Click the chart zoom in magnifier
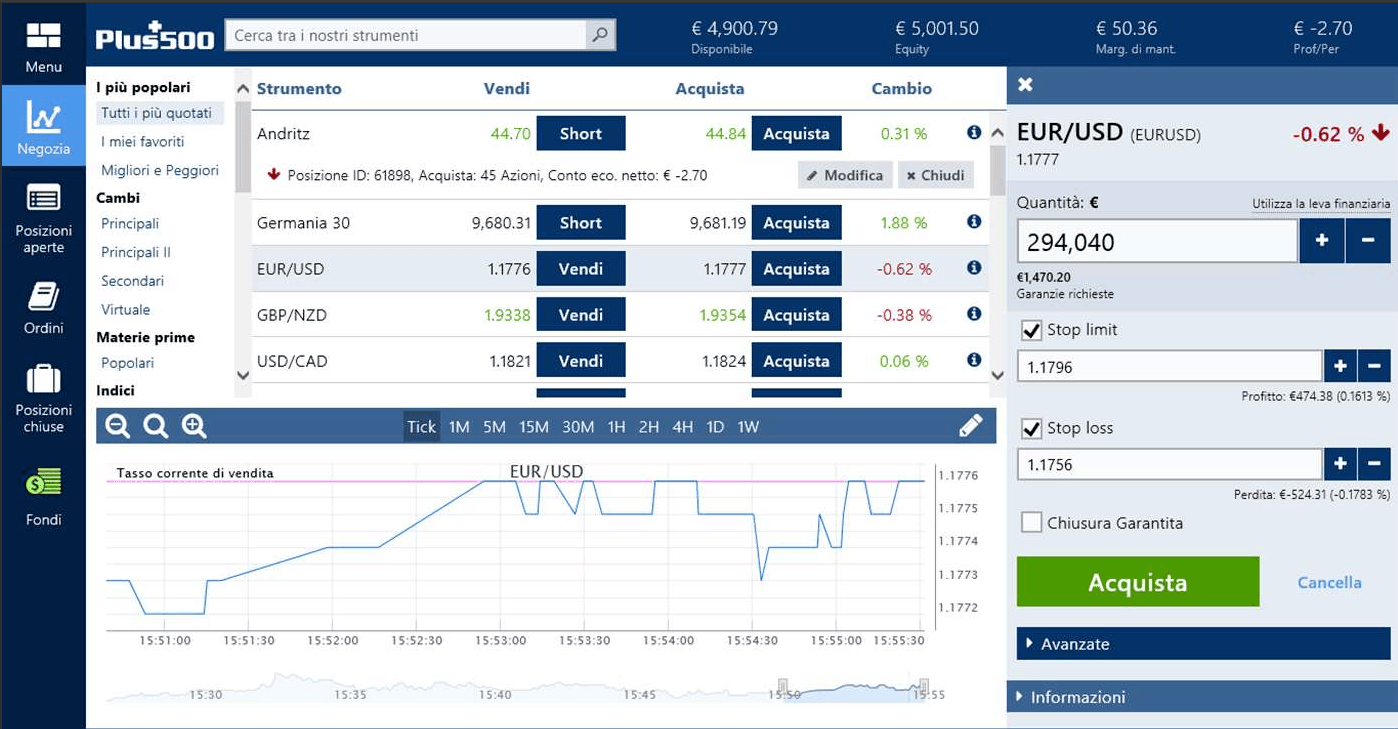Image resolution: width=1398 pixels, height=729 pixels. [x=194, y=427]
